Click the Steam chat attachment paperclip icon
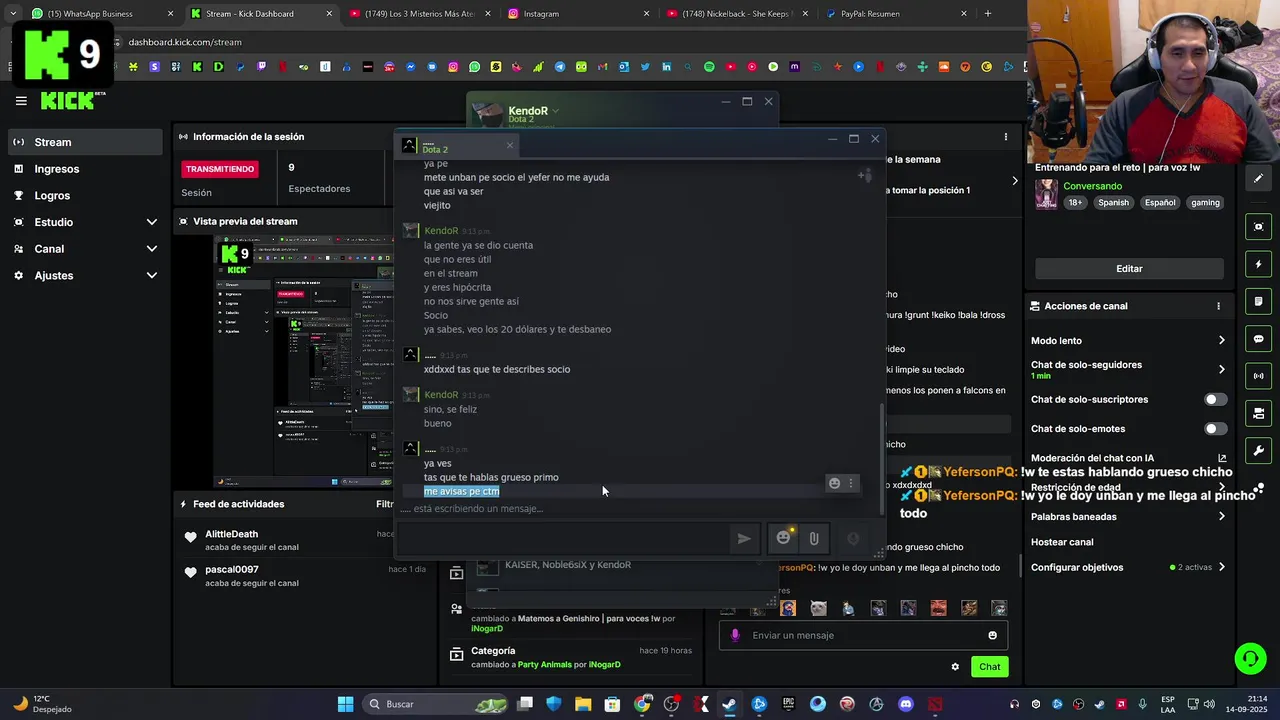Viewport: 1280px width, 720px height. 814,538
